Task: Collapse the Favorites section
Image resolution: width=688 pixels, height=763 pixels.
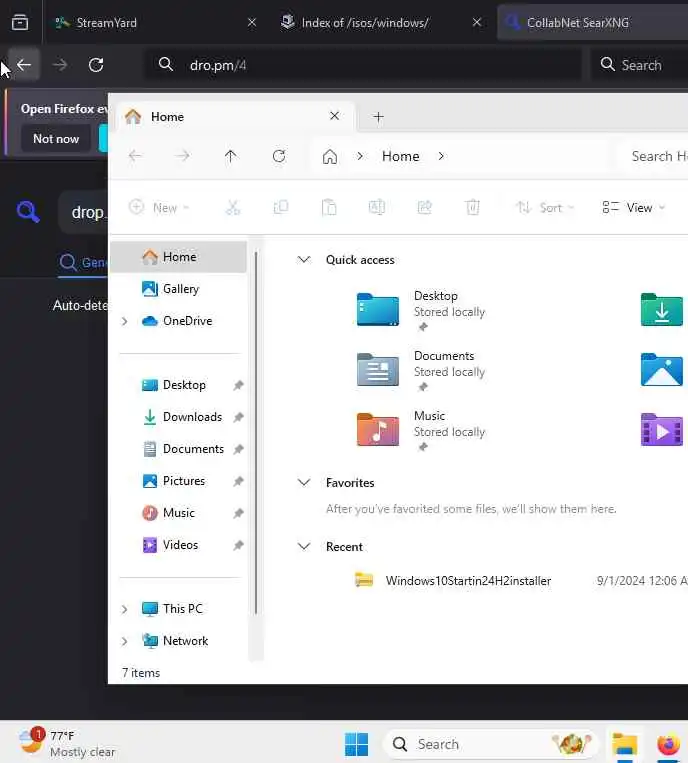Action: click(x=304, y=482)
